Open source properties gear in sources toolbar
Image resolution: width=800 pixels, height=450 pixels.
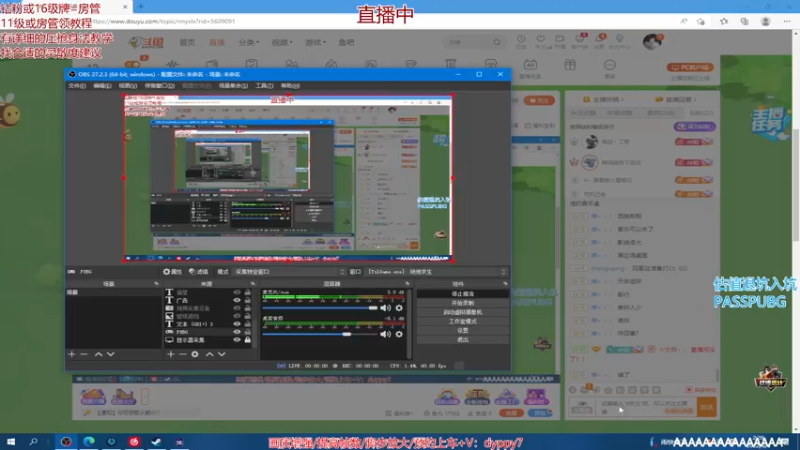click(195, 354)
